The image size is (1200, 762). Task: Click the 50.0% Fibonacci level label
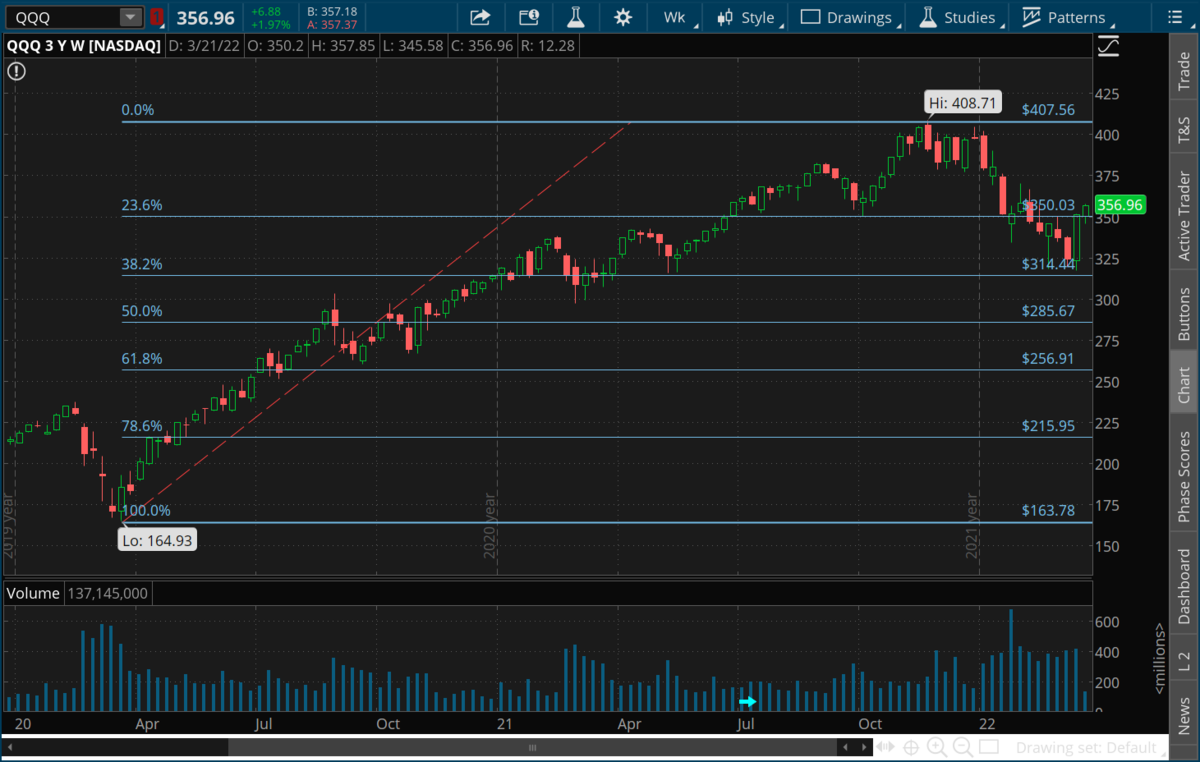pyautogui.click(x=142, y=311)
